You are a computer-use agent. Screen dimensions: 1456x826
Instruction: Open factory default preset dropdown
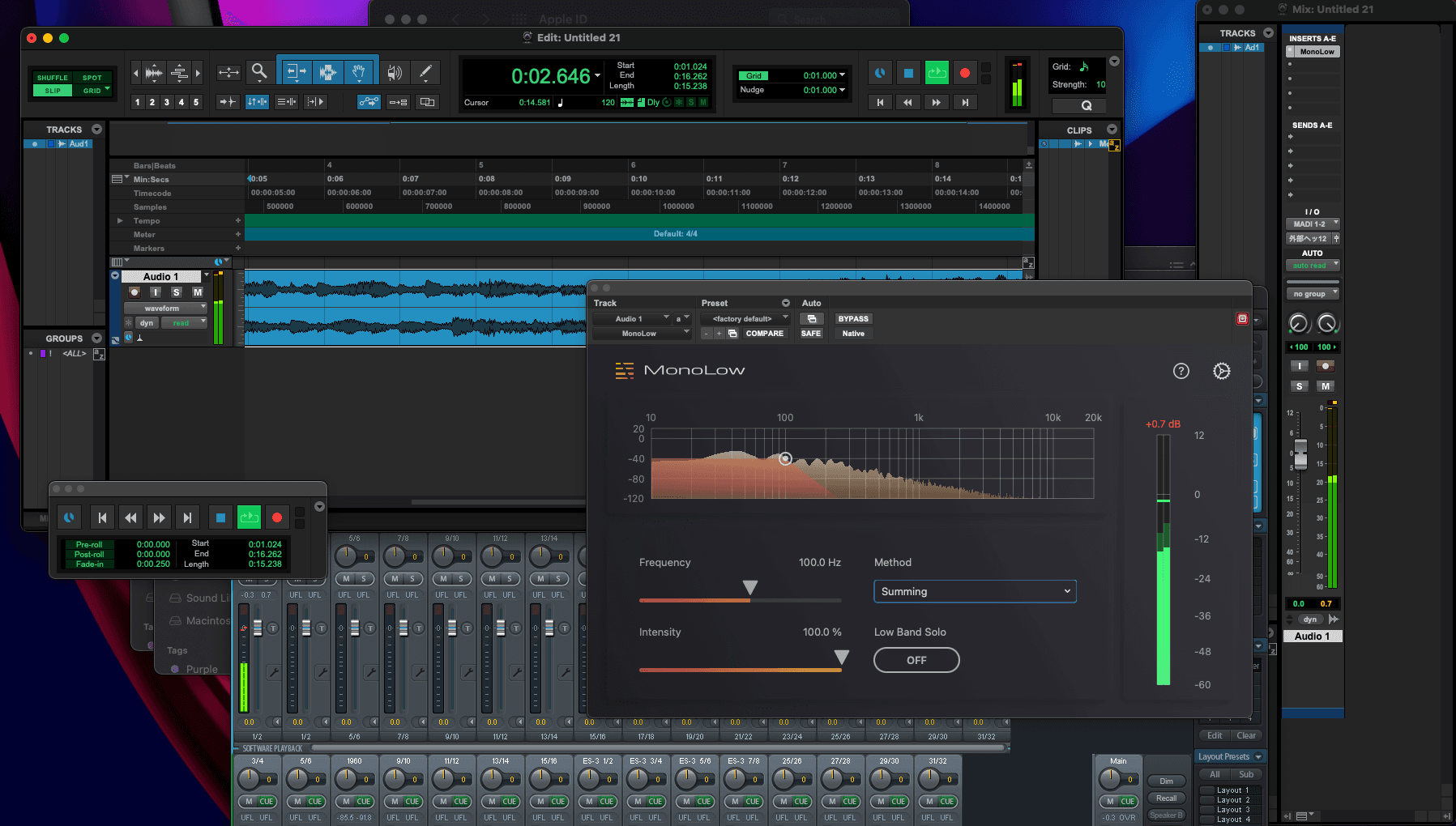tap(745, 319)
